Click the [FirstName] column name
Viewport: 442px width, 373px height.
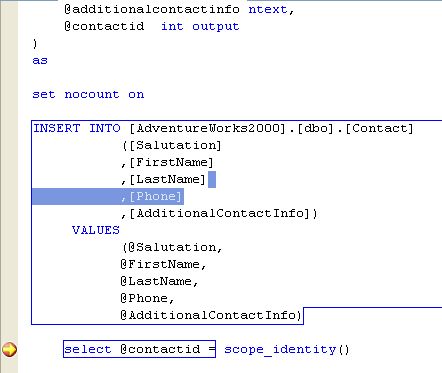point(171,163)
